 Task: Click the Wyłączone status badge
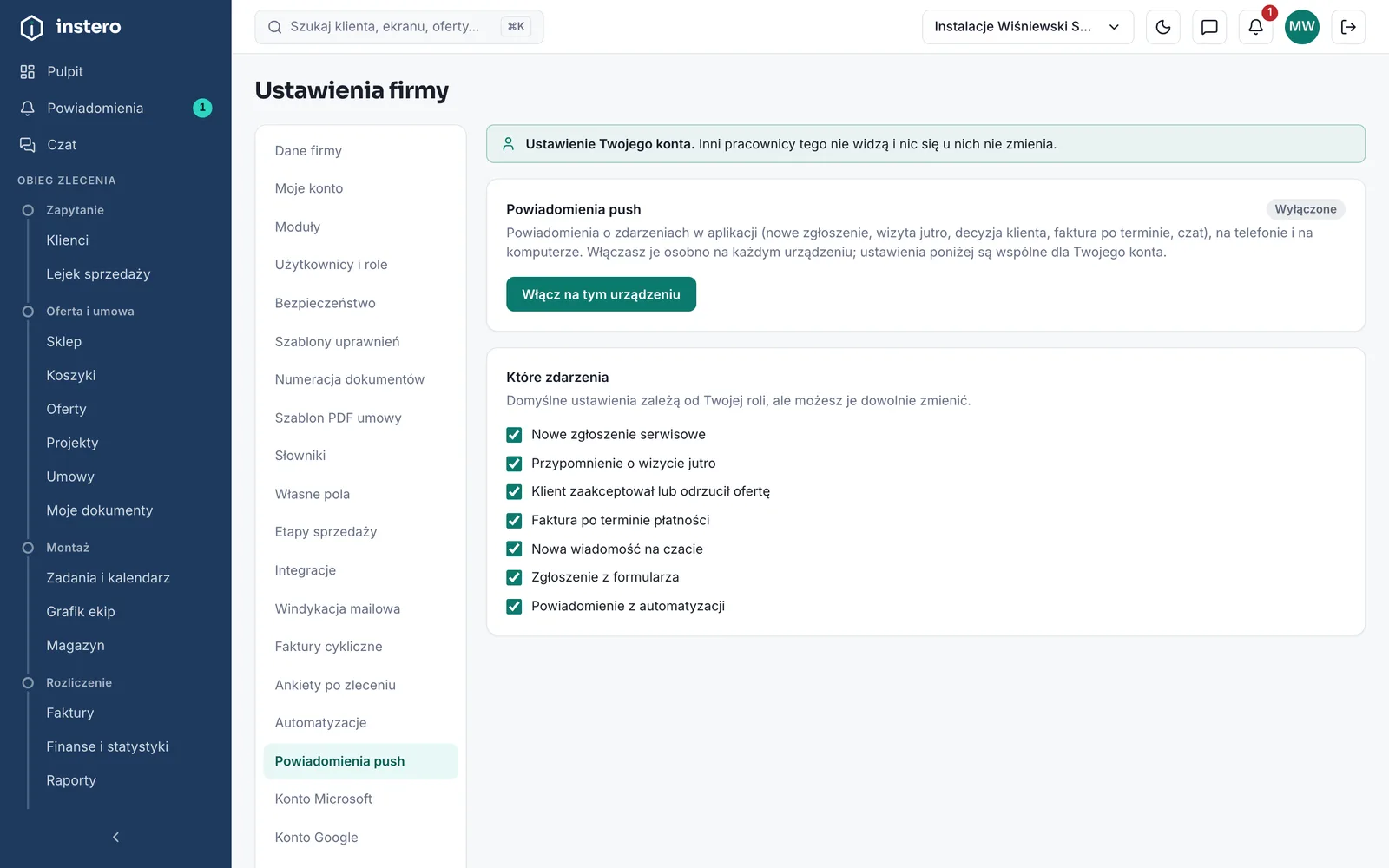click(x=1306, y=209)
